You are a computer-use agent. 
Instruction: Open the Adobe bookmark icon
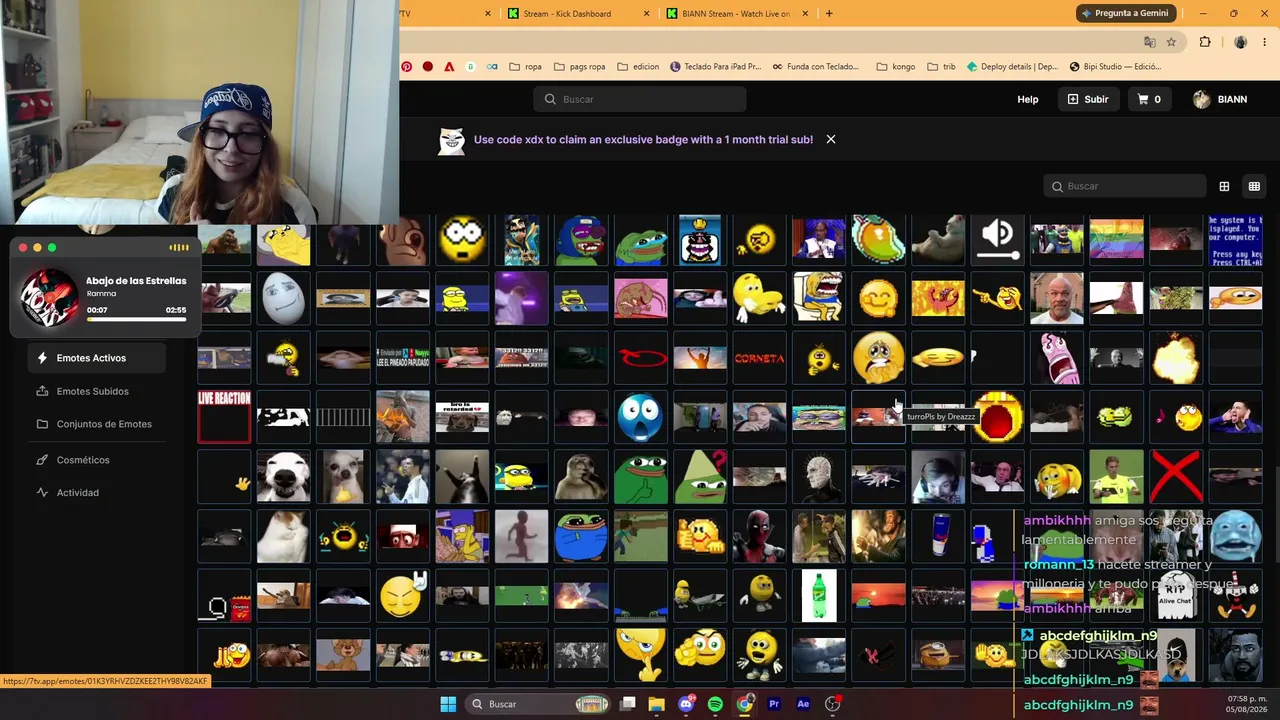tap(449, 67)
